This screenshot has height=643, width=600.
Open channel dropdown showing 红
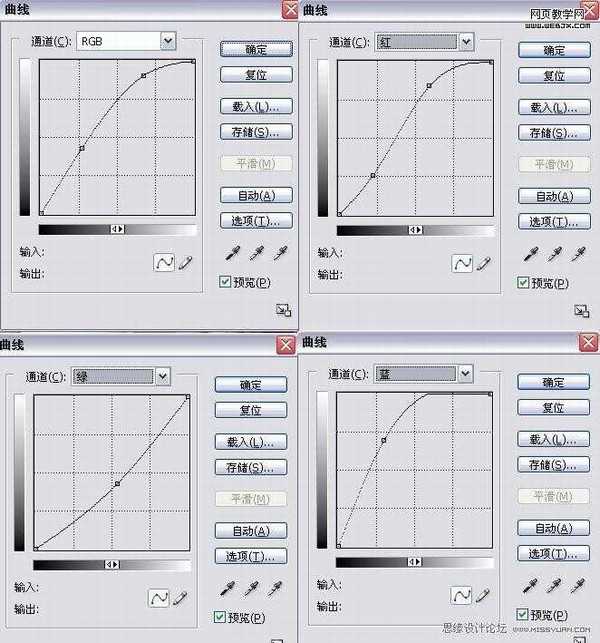(466, 42)
